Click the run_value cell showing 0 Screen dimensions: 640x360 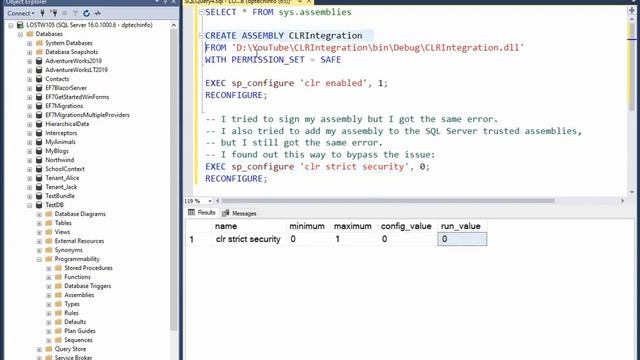pos(462,239)
